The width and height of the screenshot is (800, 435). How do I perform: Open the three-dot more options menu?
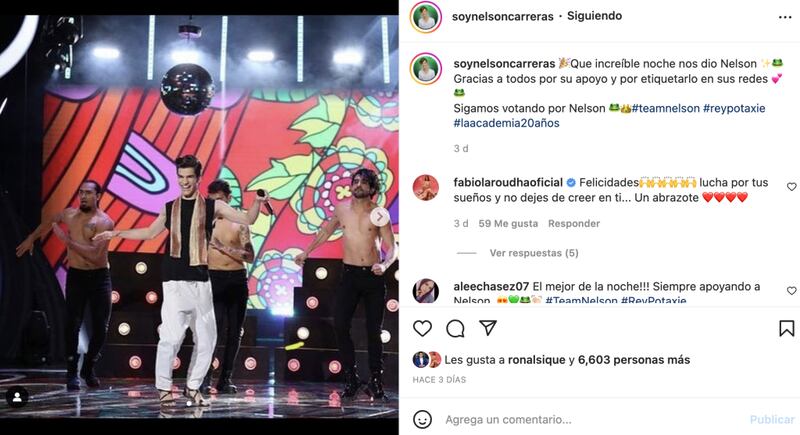(785, 17)
